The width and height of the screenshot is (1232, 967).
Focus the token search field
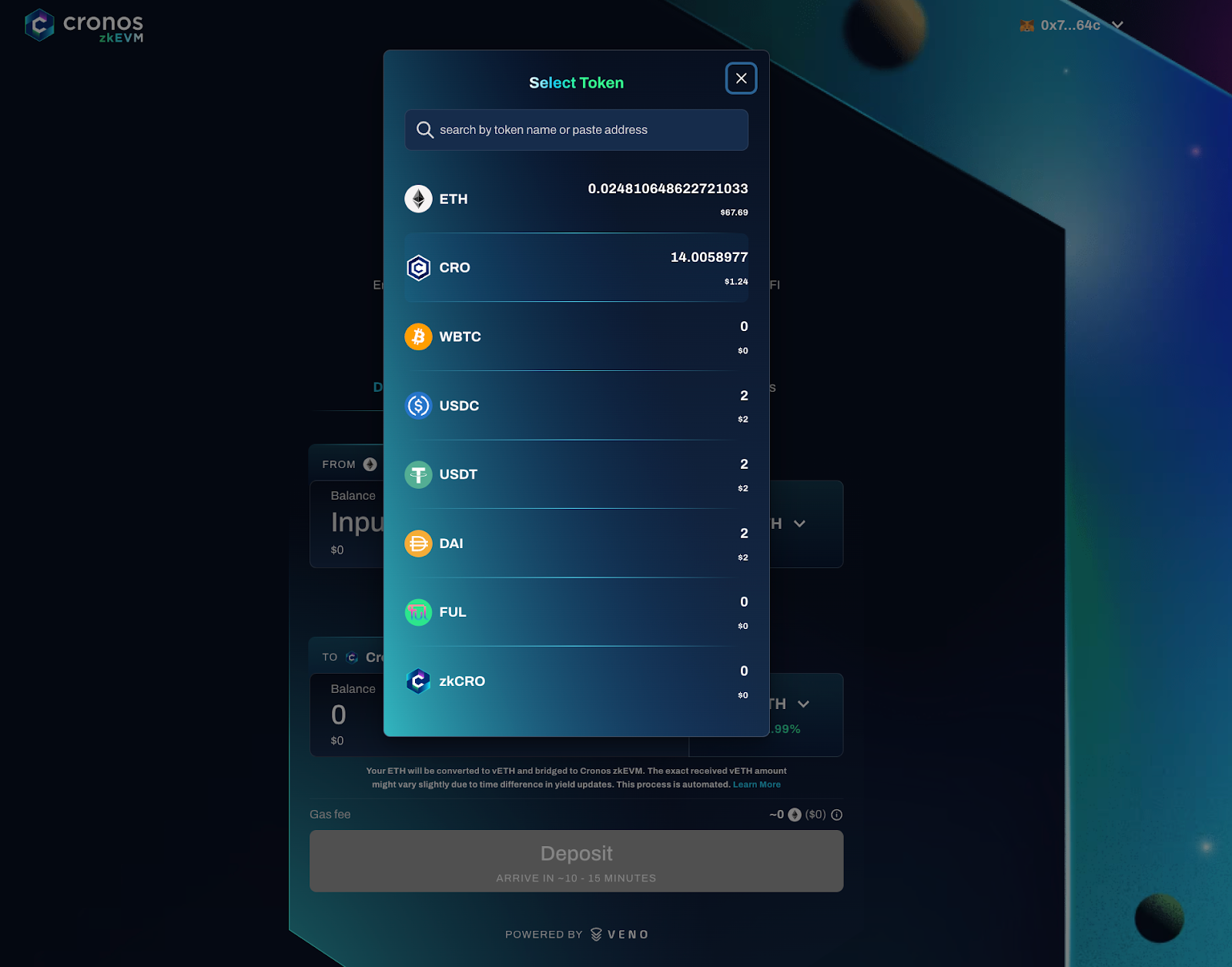pos(576,130)
